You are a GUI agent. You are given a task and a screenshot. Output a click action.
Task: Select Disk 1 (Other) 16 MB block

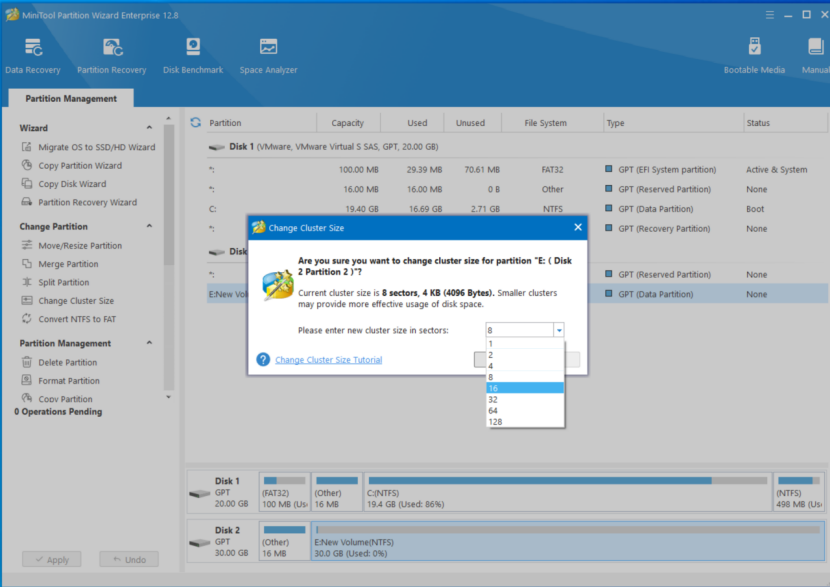[x=337, y=492]
